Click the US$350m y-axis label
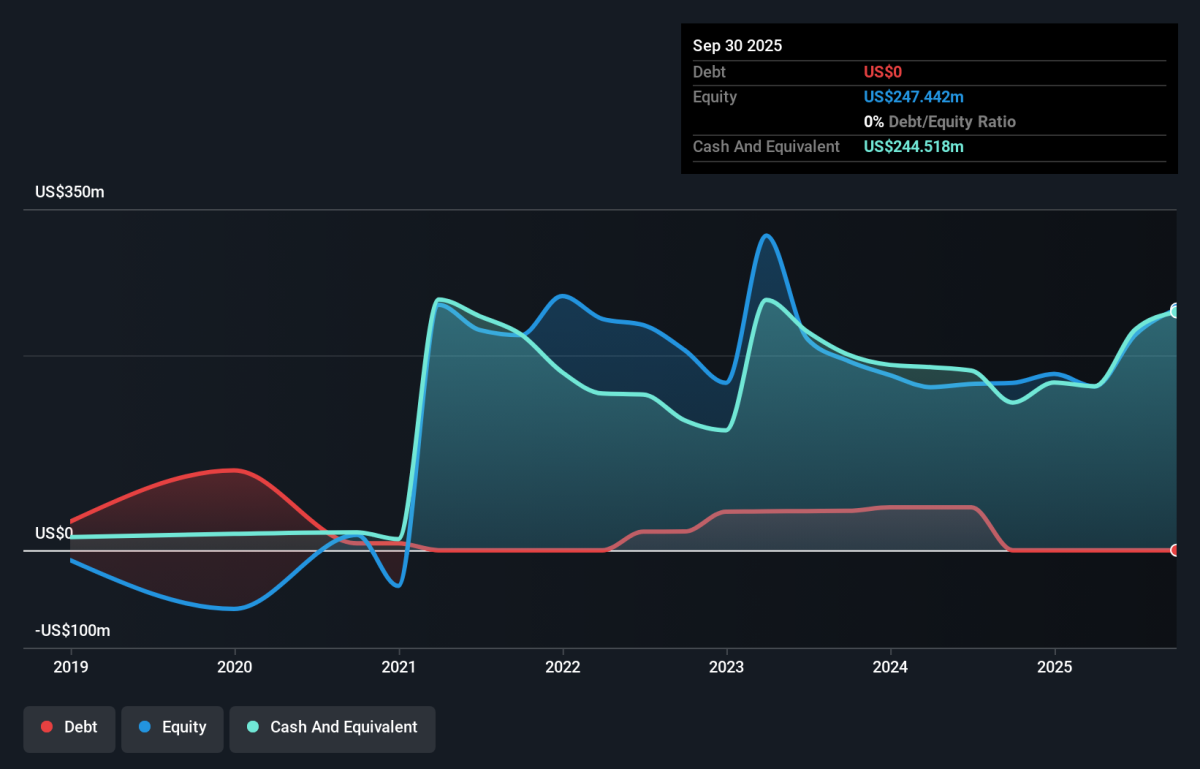Image resolution: width=1200 pixels, height=769 pixels. [69, 191]
